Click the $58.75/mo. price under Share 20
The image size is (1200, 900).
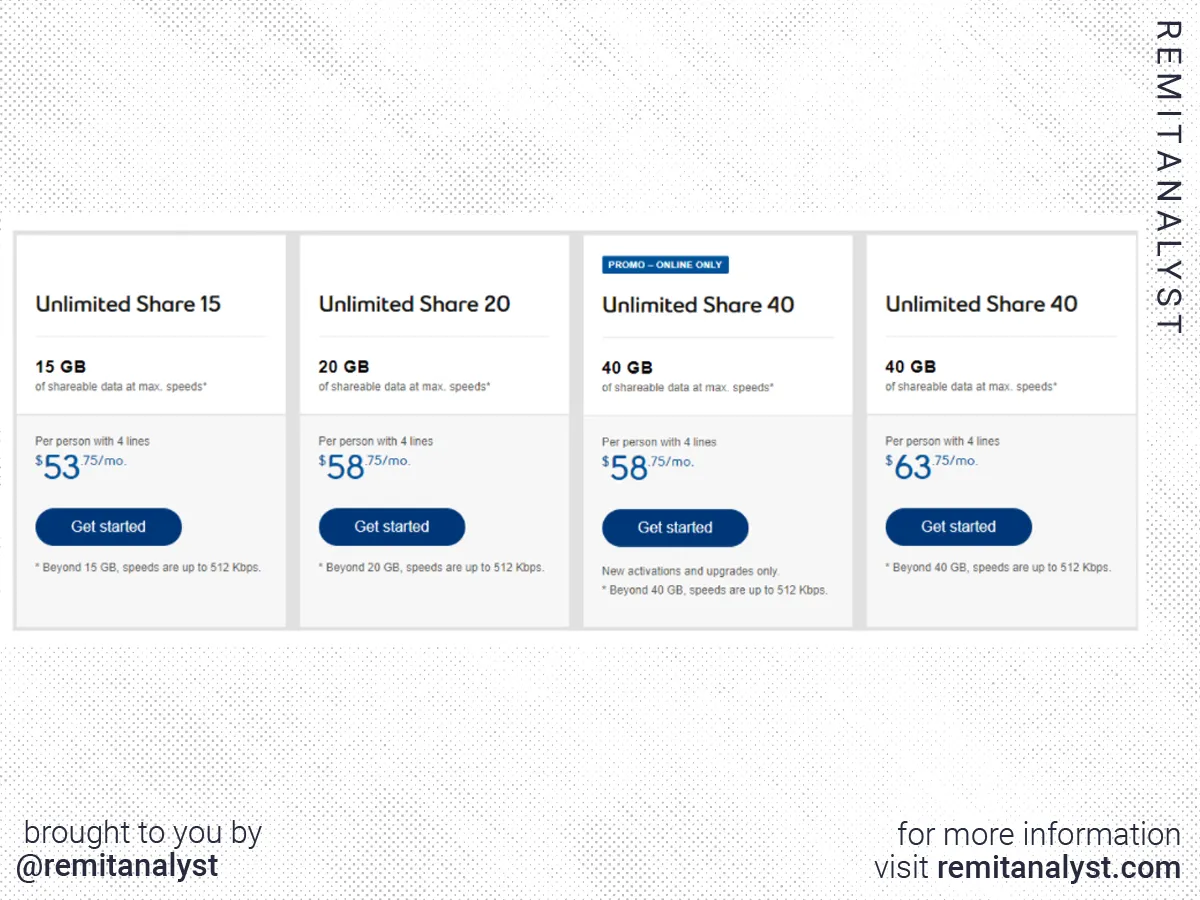(x=364, y=465)
